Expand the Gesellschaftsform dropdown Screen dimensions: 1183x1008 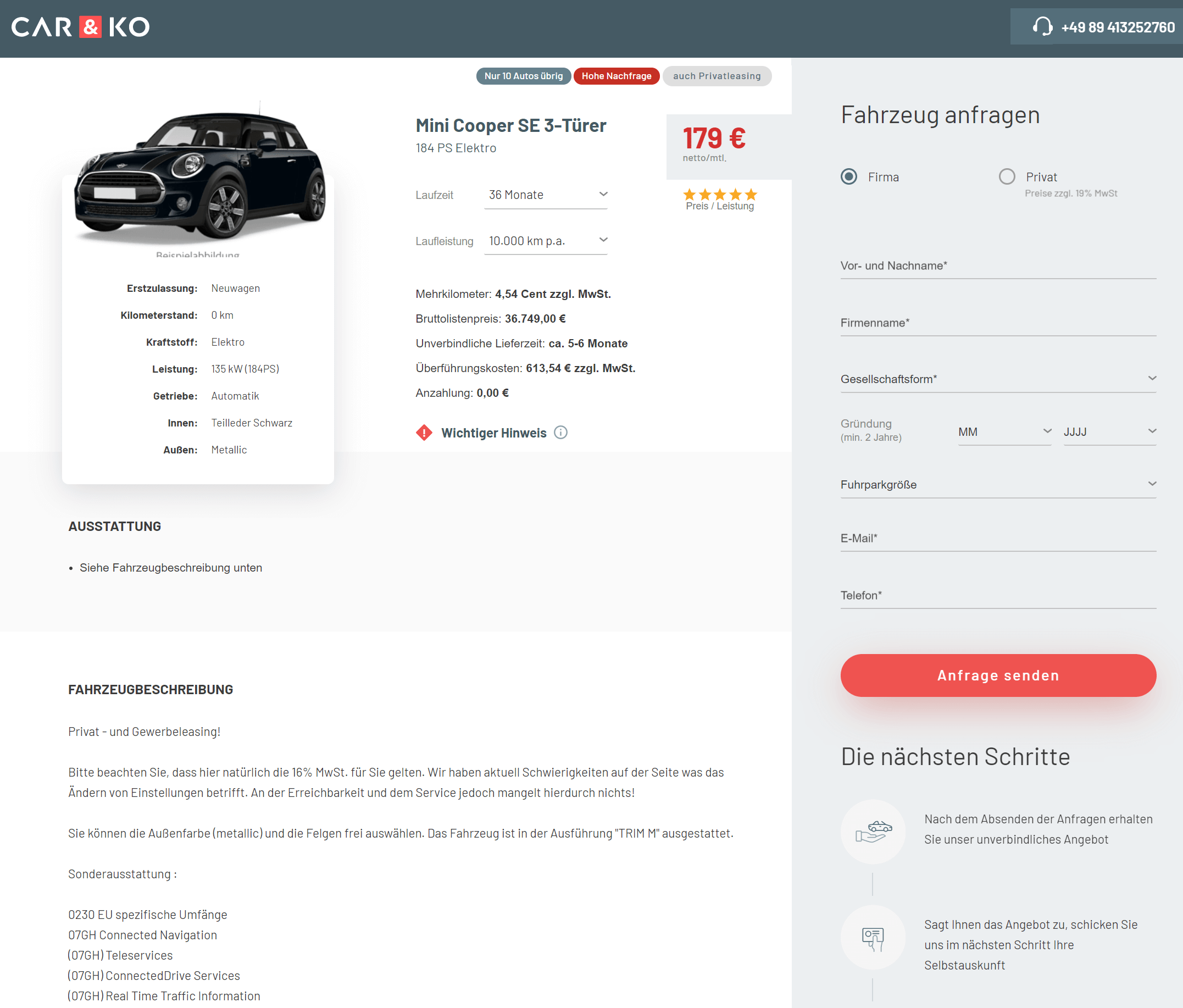(x=998, y=379)
